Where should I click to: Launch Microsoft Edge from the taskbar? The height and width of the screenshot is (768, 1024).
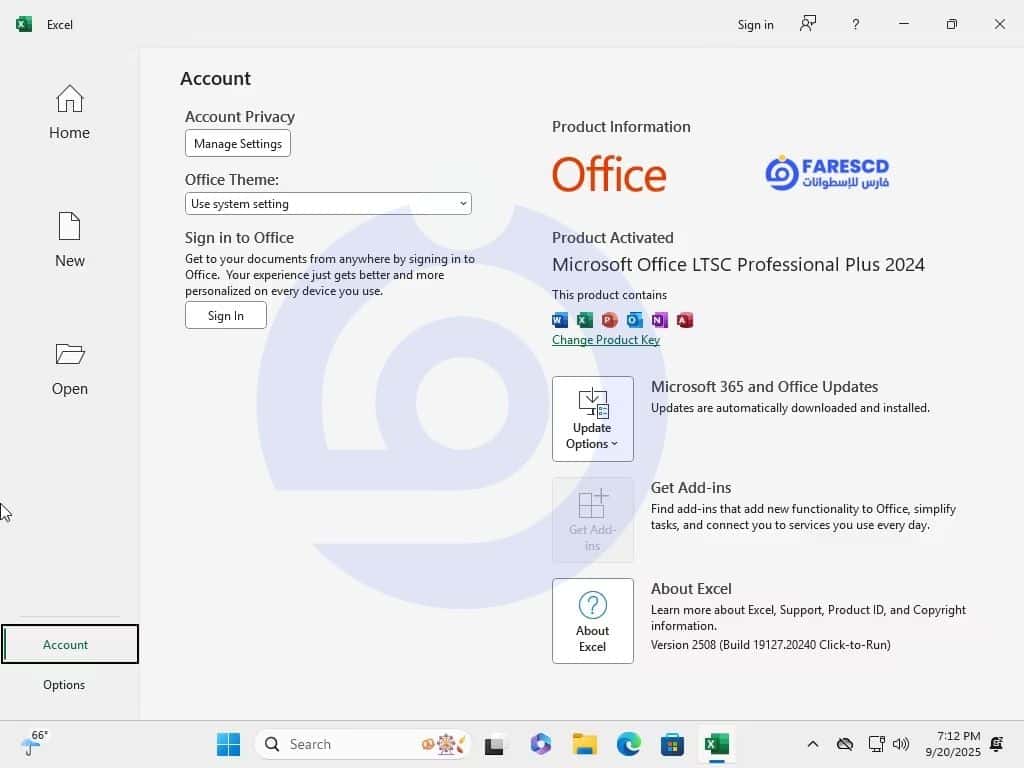[x=628, y=744]
